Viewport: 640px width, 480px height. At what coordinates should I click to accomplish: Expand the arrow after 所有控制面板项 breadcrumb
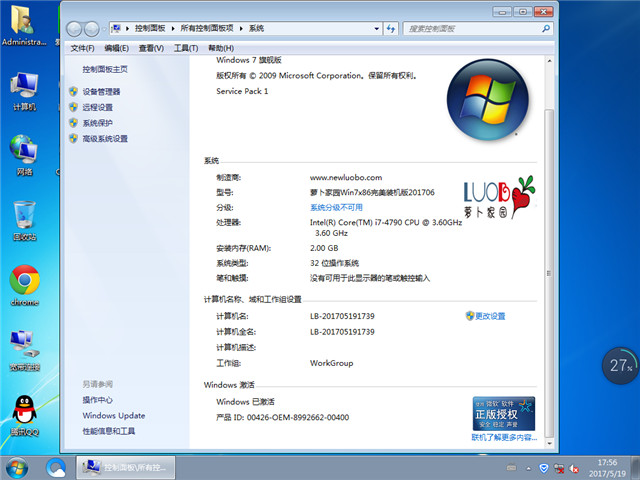point(241,29)
